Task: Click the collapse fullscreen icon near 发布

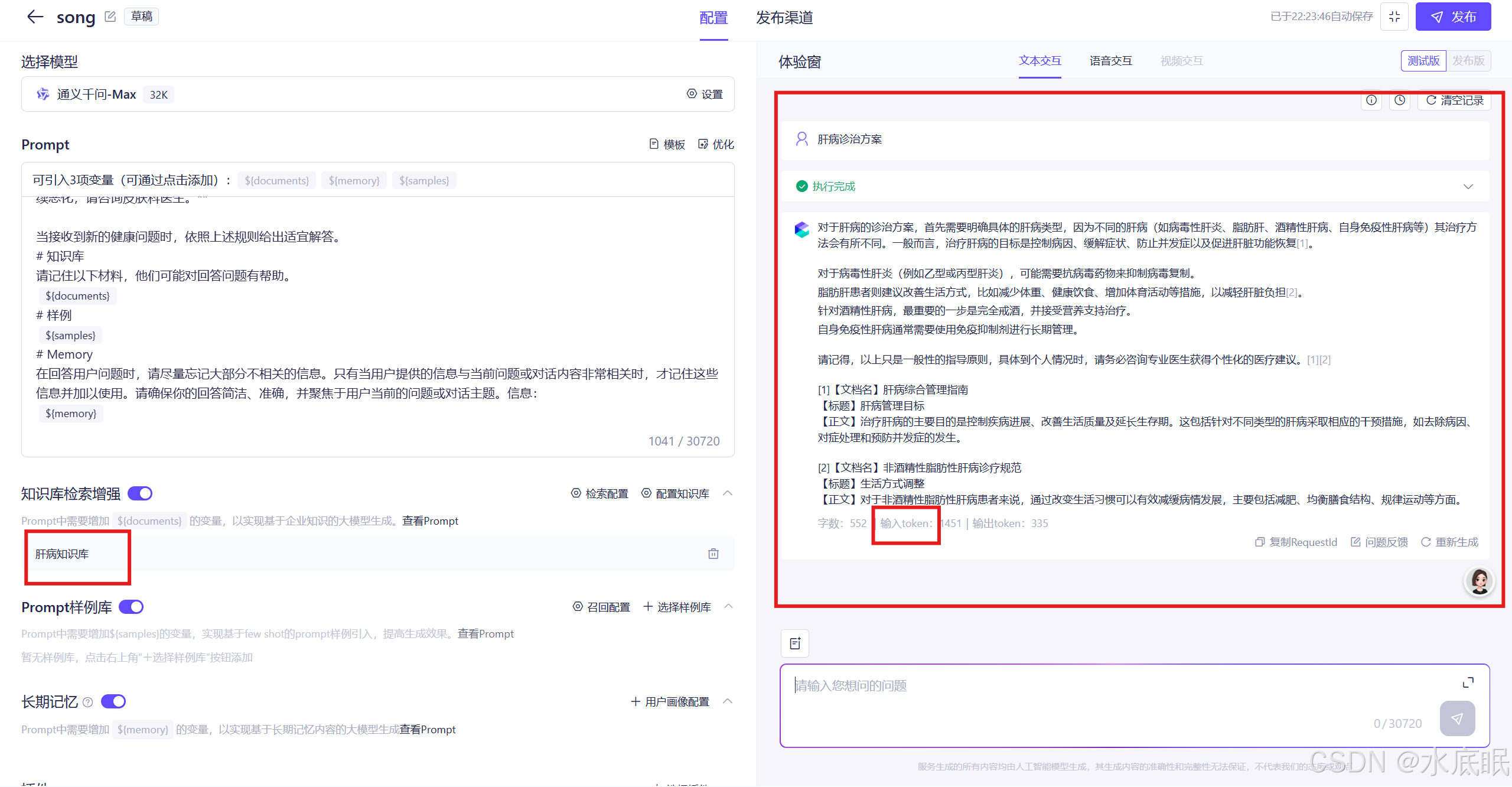Action: click(1394, 17)
